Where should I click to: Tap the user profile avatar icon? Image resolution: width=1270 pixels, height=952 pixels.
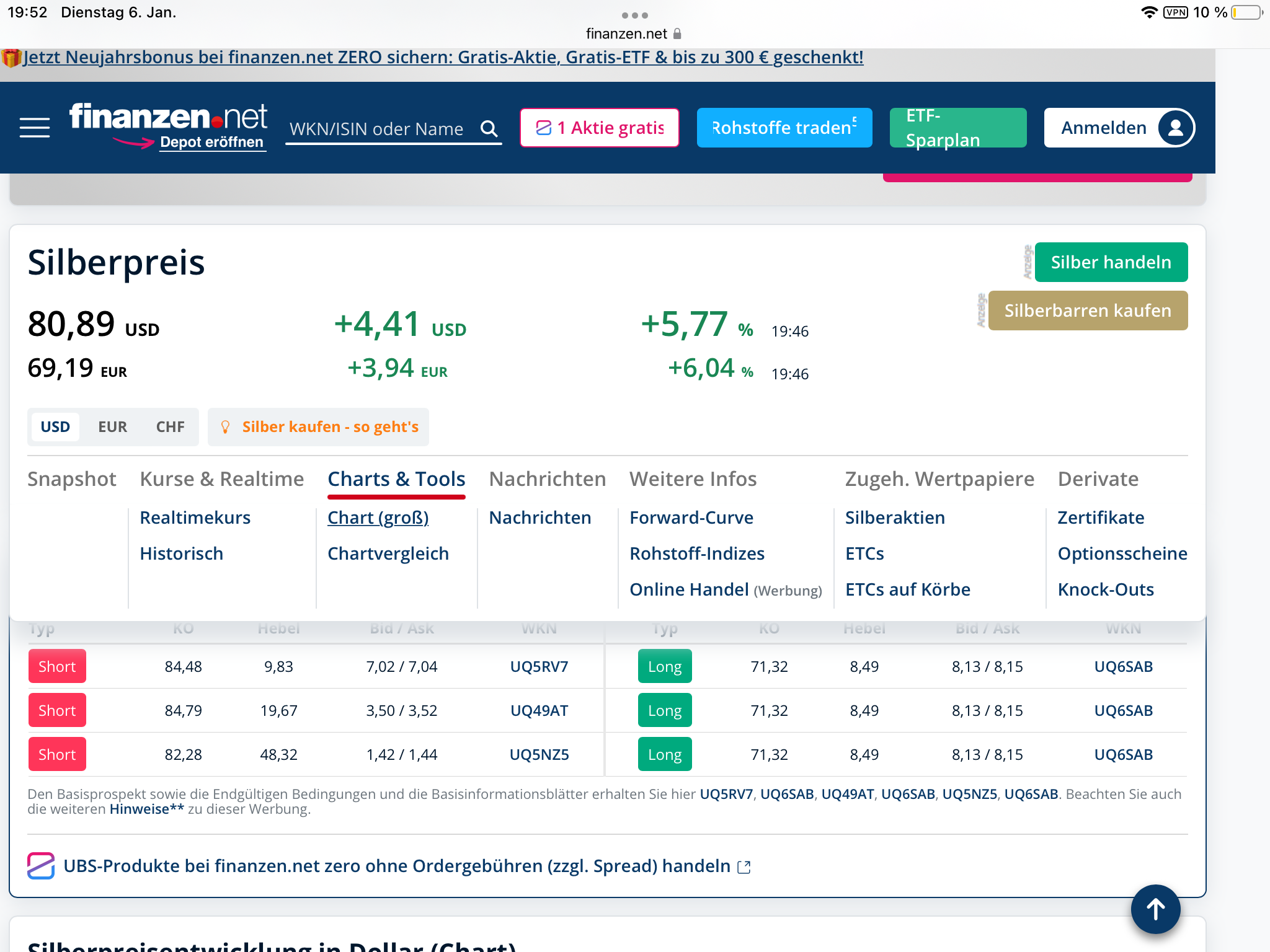(x=1175, y=128)
